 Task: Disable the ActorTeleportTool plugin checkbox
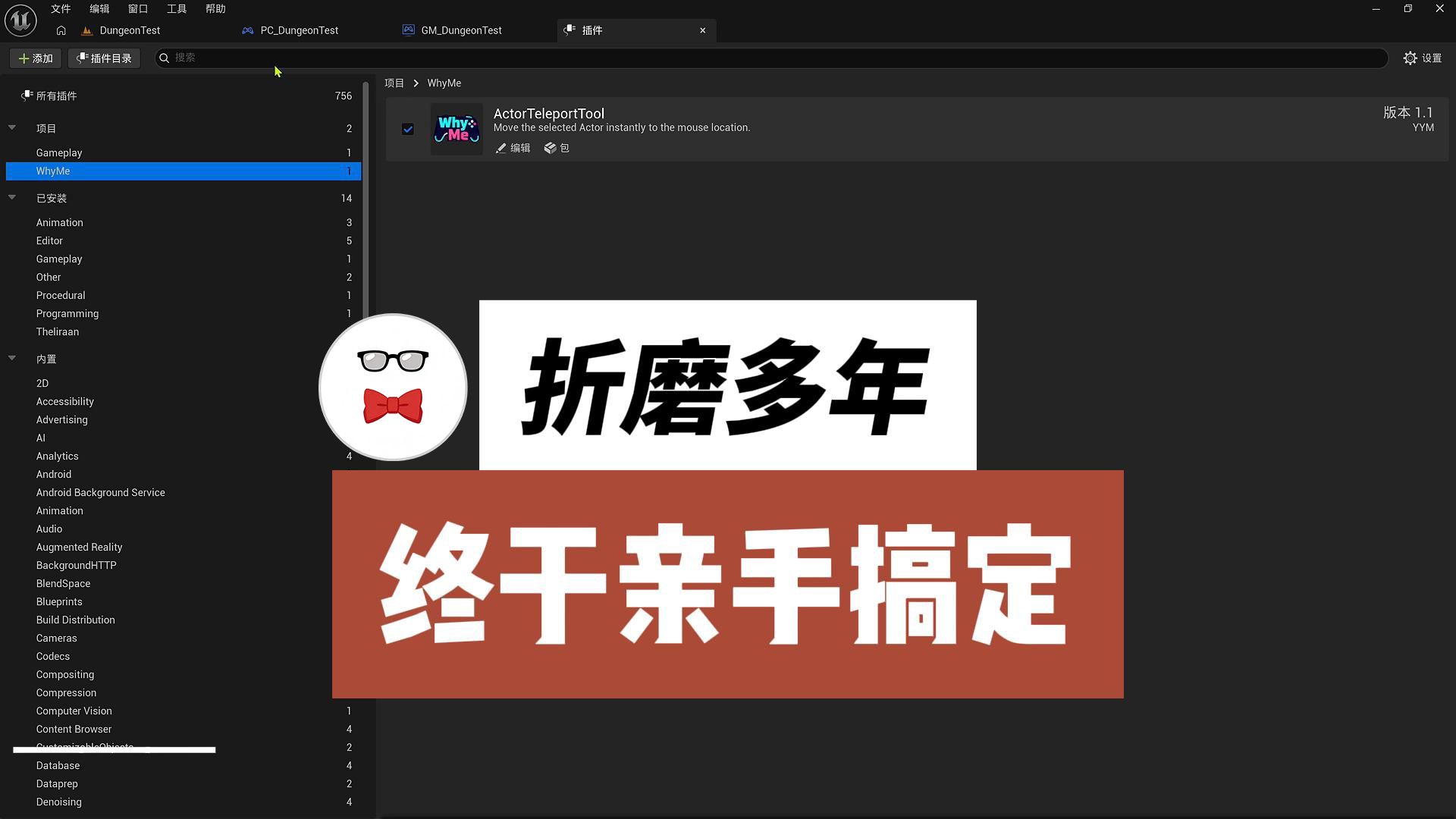[408, 129]
